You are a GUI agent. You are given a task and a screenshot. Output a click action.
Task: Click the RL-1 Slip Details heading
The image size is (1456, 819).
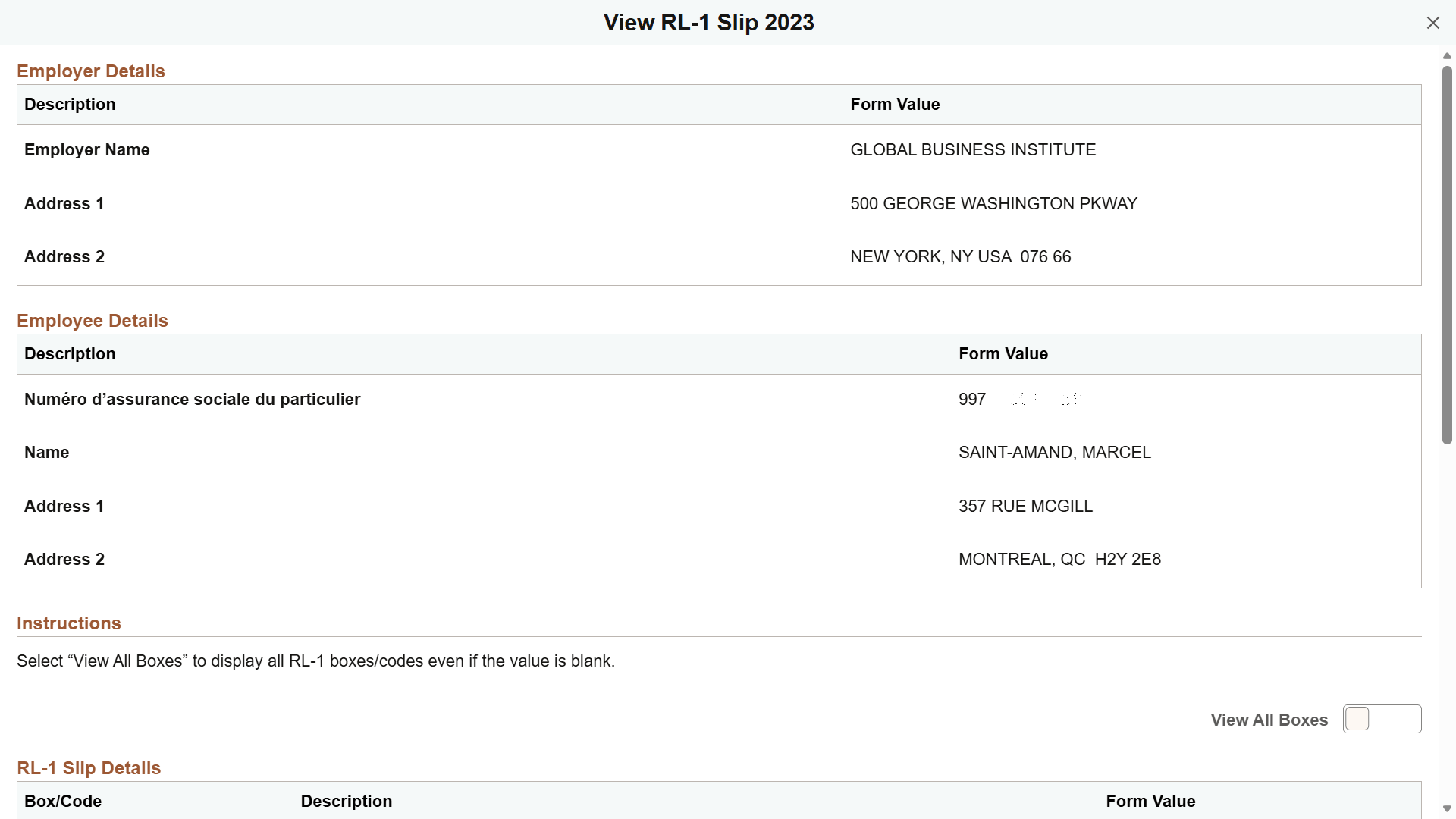(88, 768)
